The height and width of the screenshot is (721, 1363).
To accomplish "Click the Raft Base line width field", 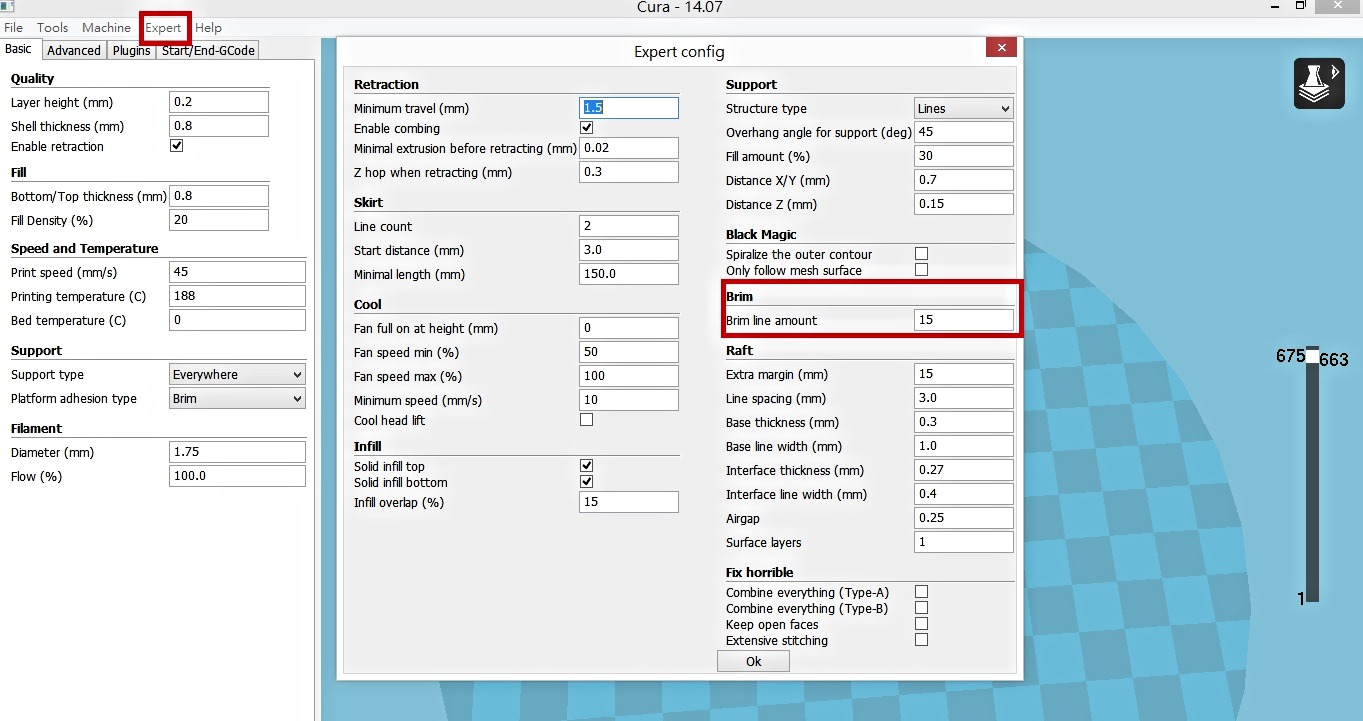I will (964, 446).
